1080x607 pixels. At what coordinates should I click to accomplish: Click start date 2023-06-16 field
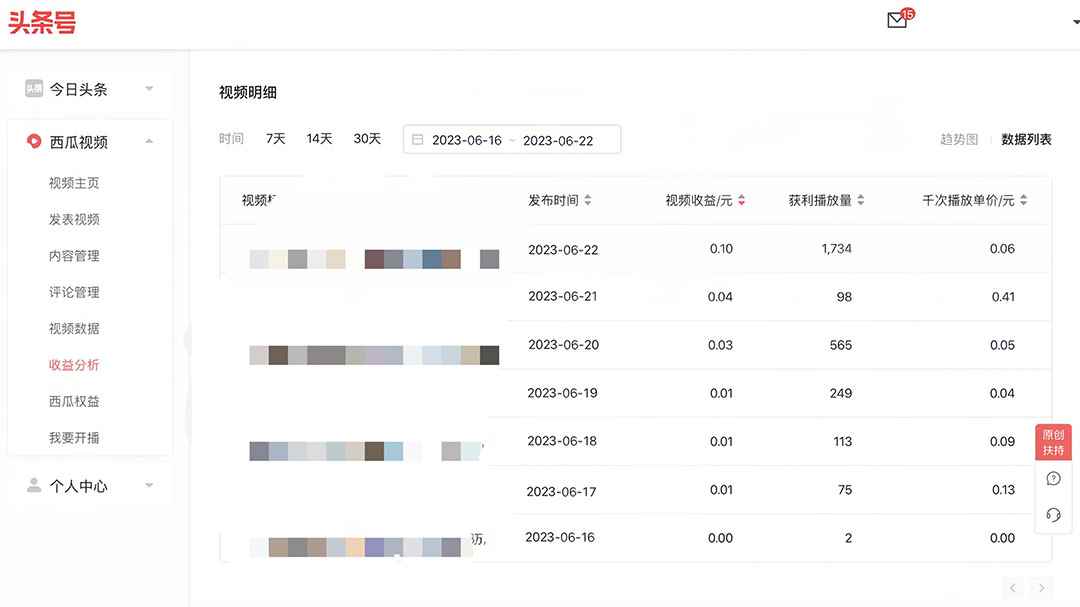(x=466, y=140)
